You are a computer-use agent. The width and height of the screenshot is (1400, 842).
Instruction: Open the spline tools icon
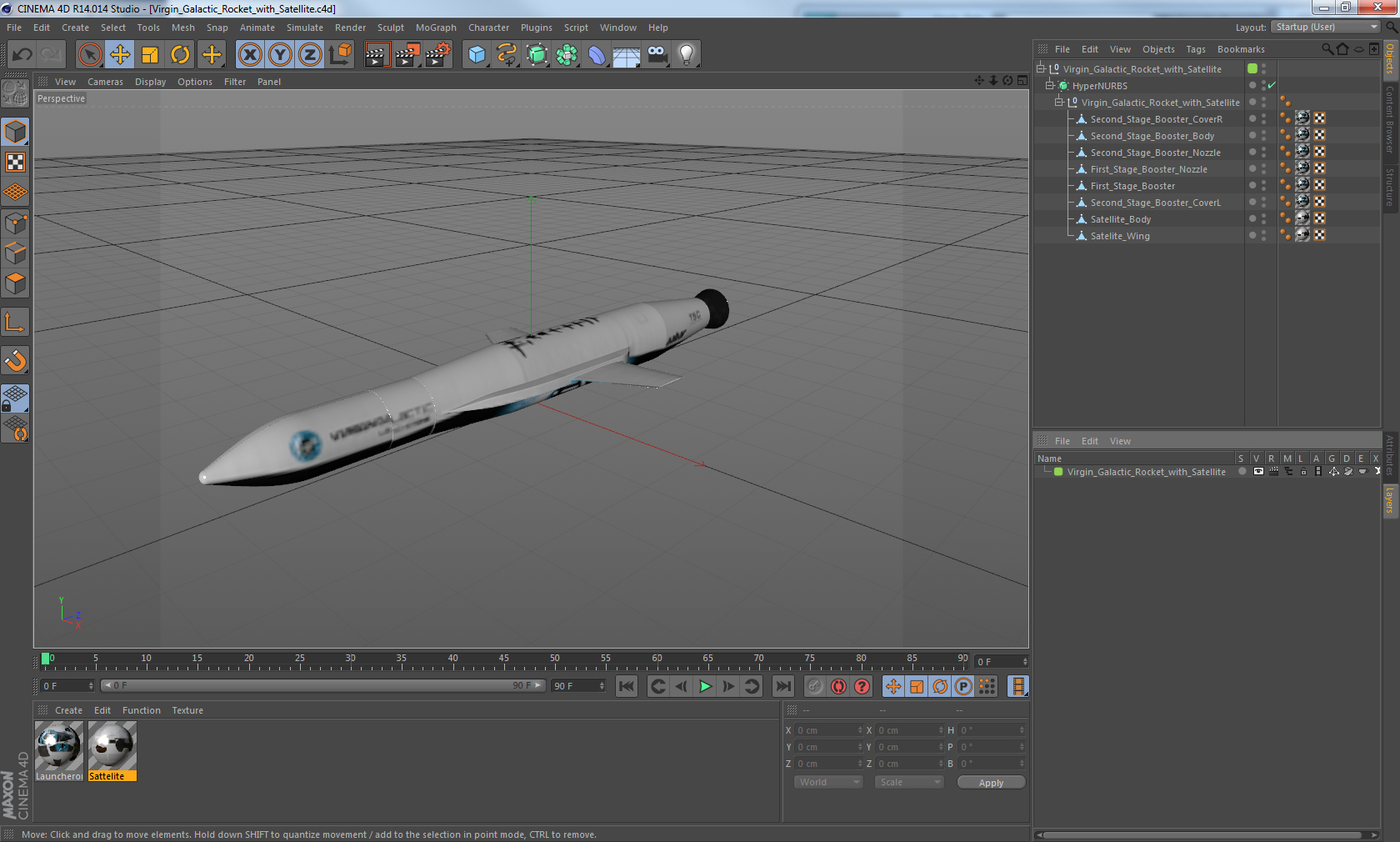tap(507, 55)
